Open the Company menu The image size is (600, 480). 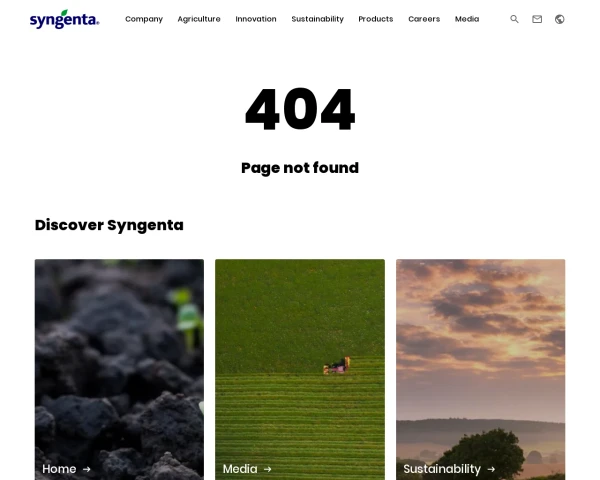[x=144, y=19]
